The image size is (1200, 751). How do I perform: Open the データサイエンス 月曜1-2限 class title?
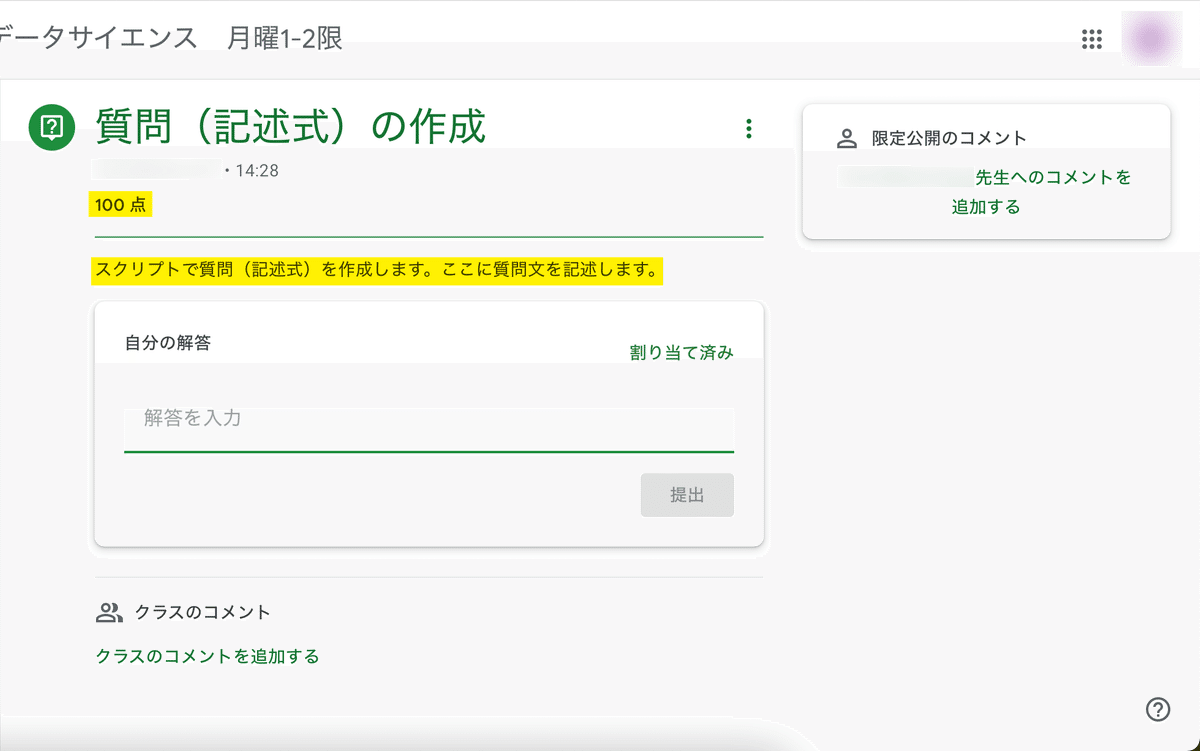pyautogui.click(x=171, y=39)
